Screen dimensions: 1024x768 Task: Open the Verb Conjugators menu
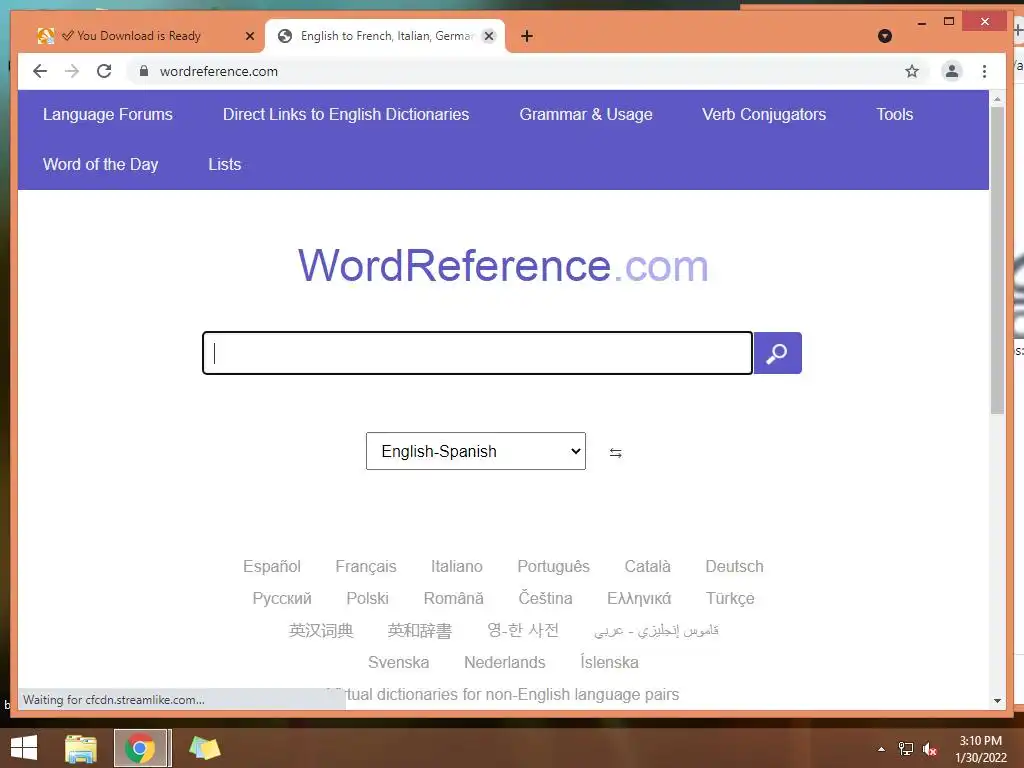click(764, 114)
